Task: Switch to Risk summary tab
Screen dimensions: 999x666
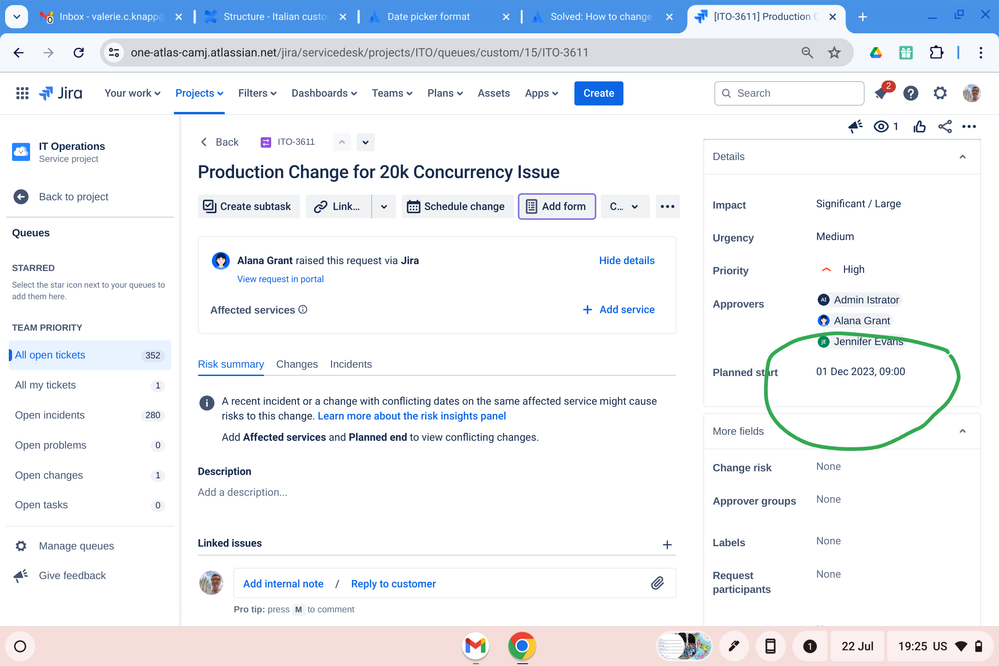Action: point(231,364)
